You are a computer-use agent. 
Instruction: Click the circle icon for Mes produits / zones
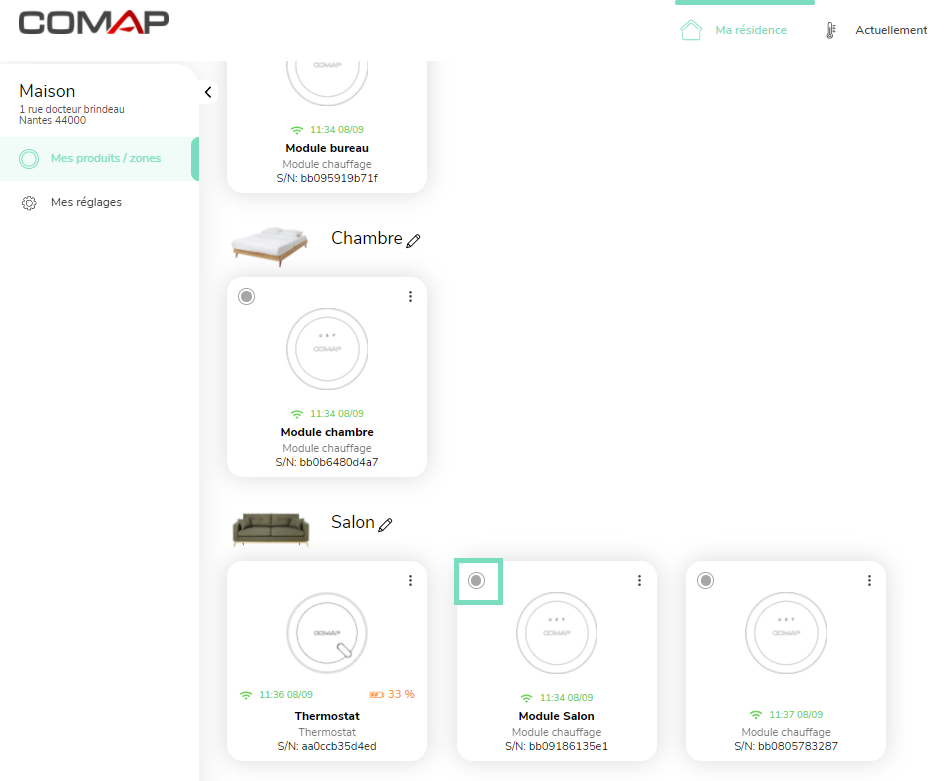click(29, 158)
